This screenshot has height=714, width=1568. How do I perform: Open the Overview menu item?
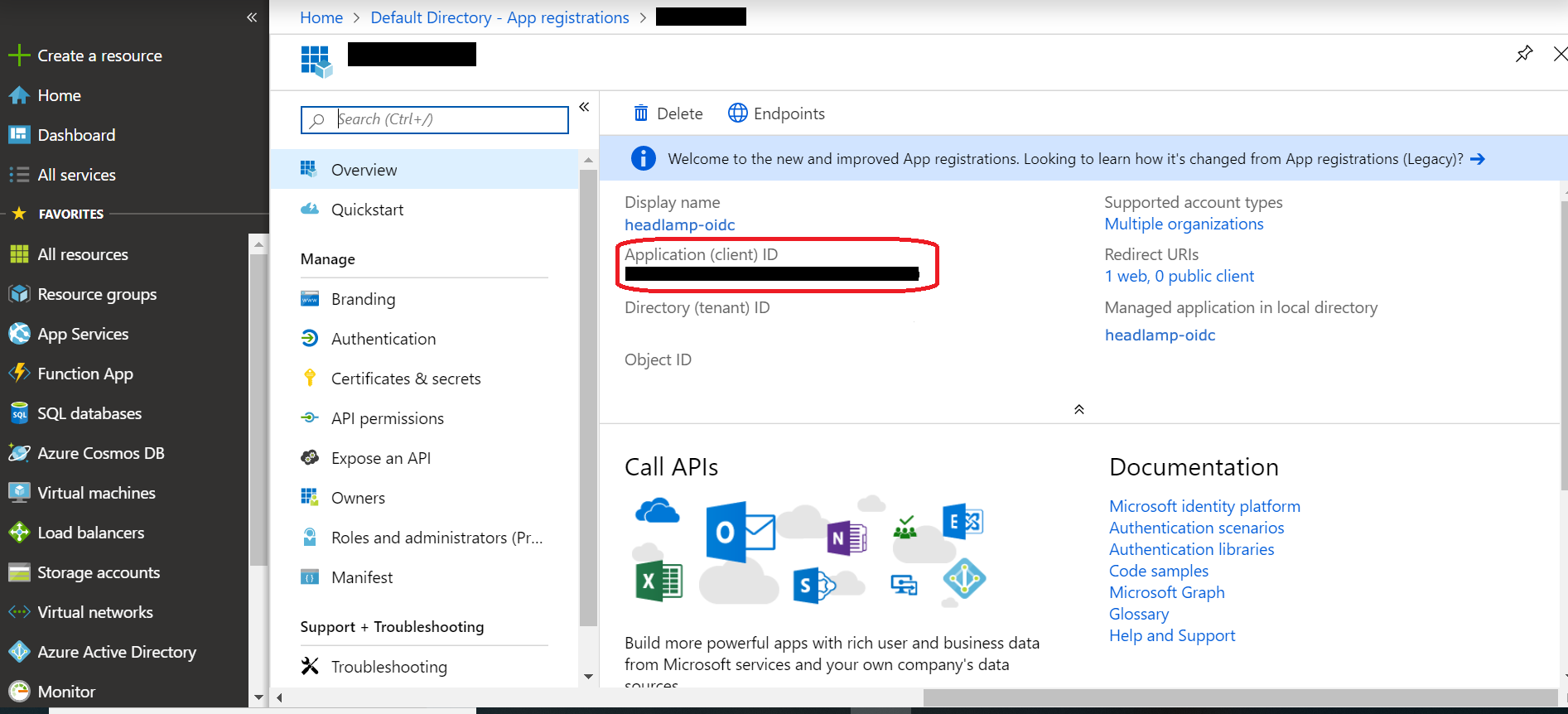coord(424,170)
